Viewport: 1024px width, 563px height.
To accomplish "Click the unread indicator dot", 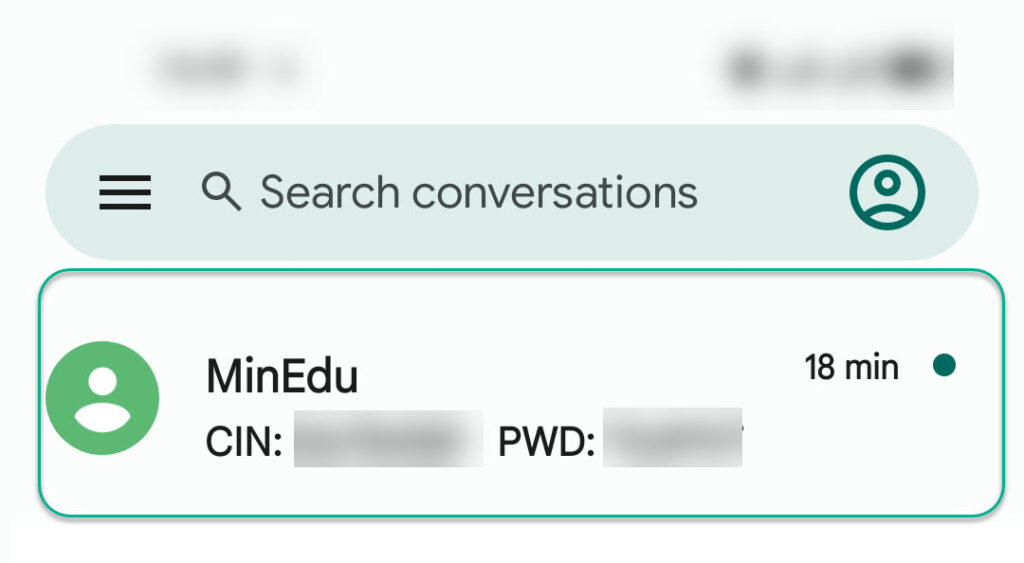I will pos(944,365).
